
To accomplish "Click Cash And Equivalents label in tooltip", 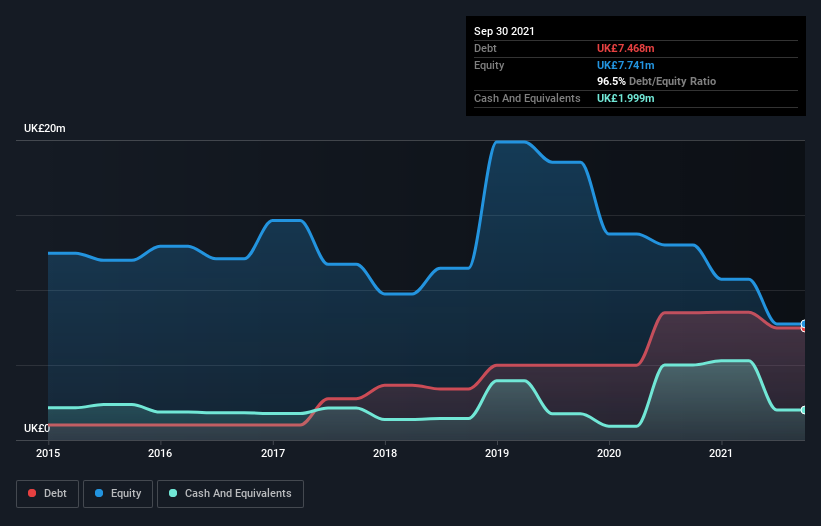I will [x=527, y=98].
